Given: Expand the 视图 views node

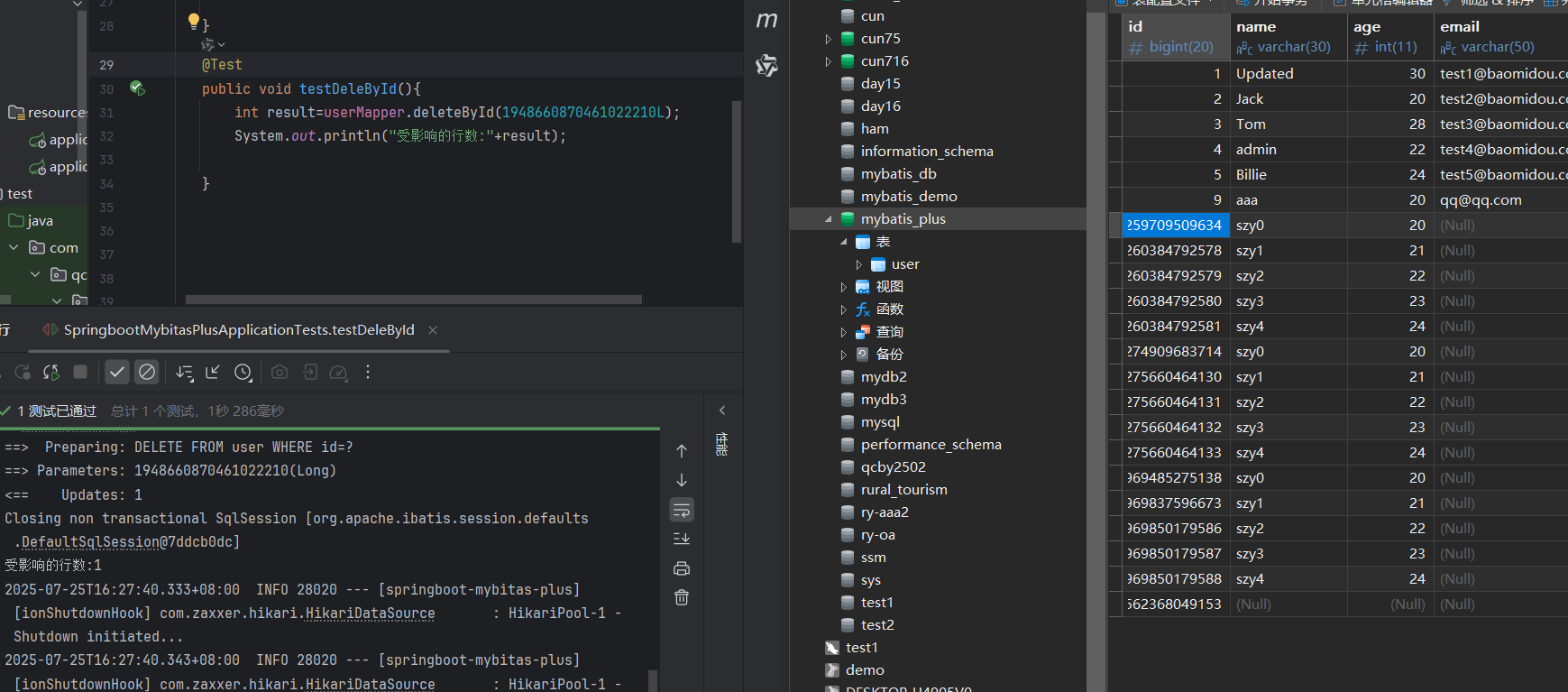Looking at the screenshot, I should (x=844, y=287).
